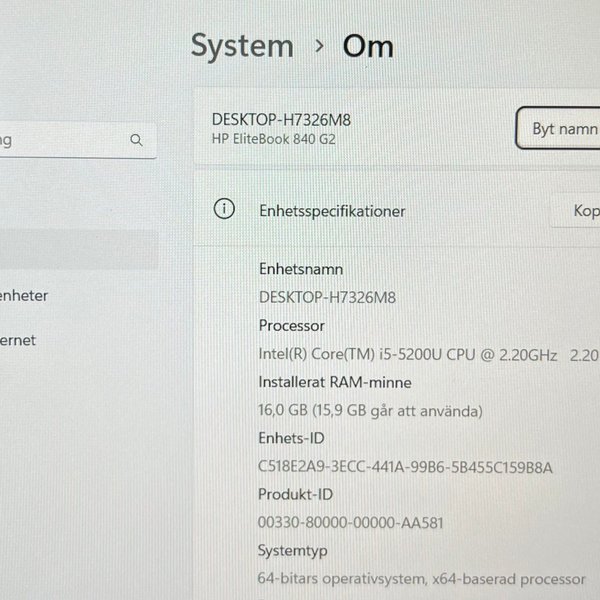Click the 16,0 GB installed RAM value

[371, 410]
